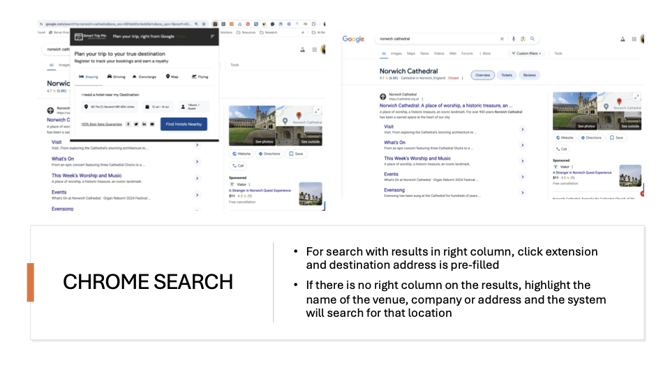Viewport: 670px width, 376px height.
Task: Click the destination address field in popup
Action: (110, 106)
